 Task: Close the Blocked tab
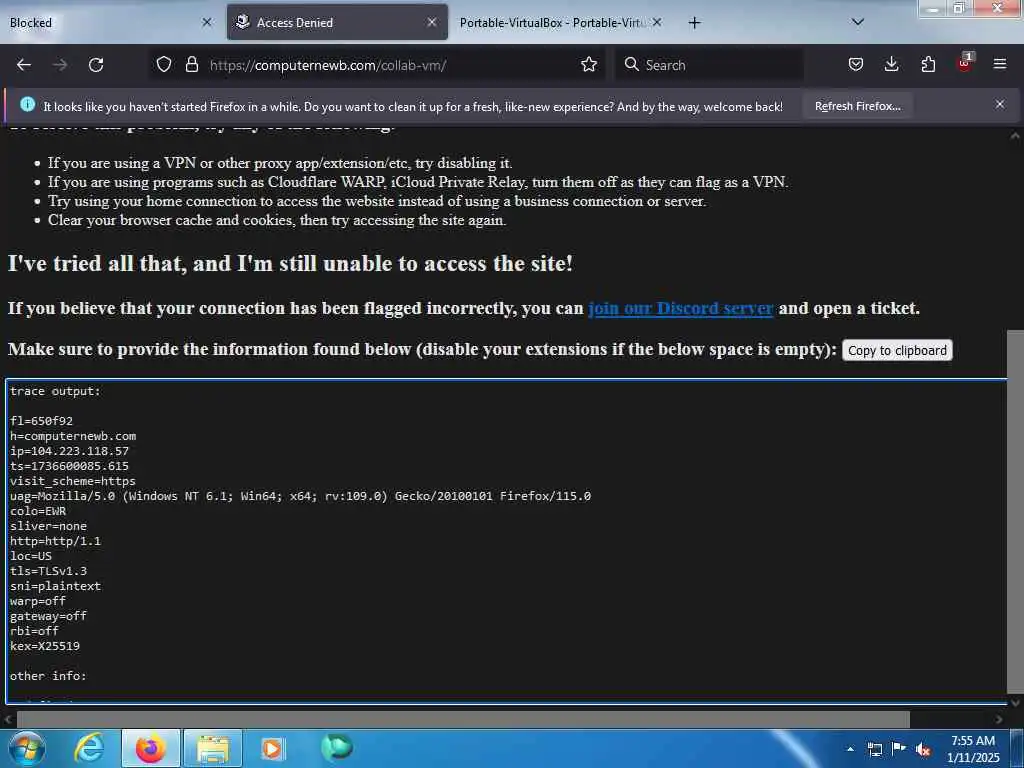point(207,23)
